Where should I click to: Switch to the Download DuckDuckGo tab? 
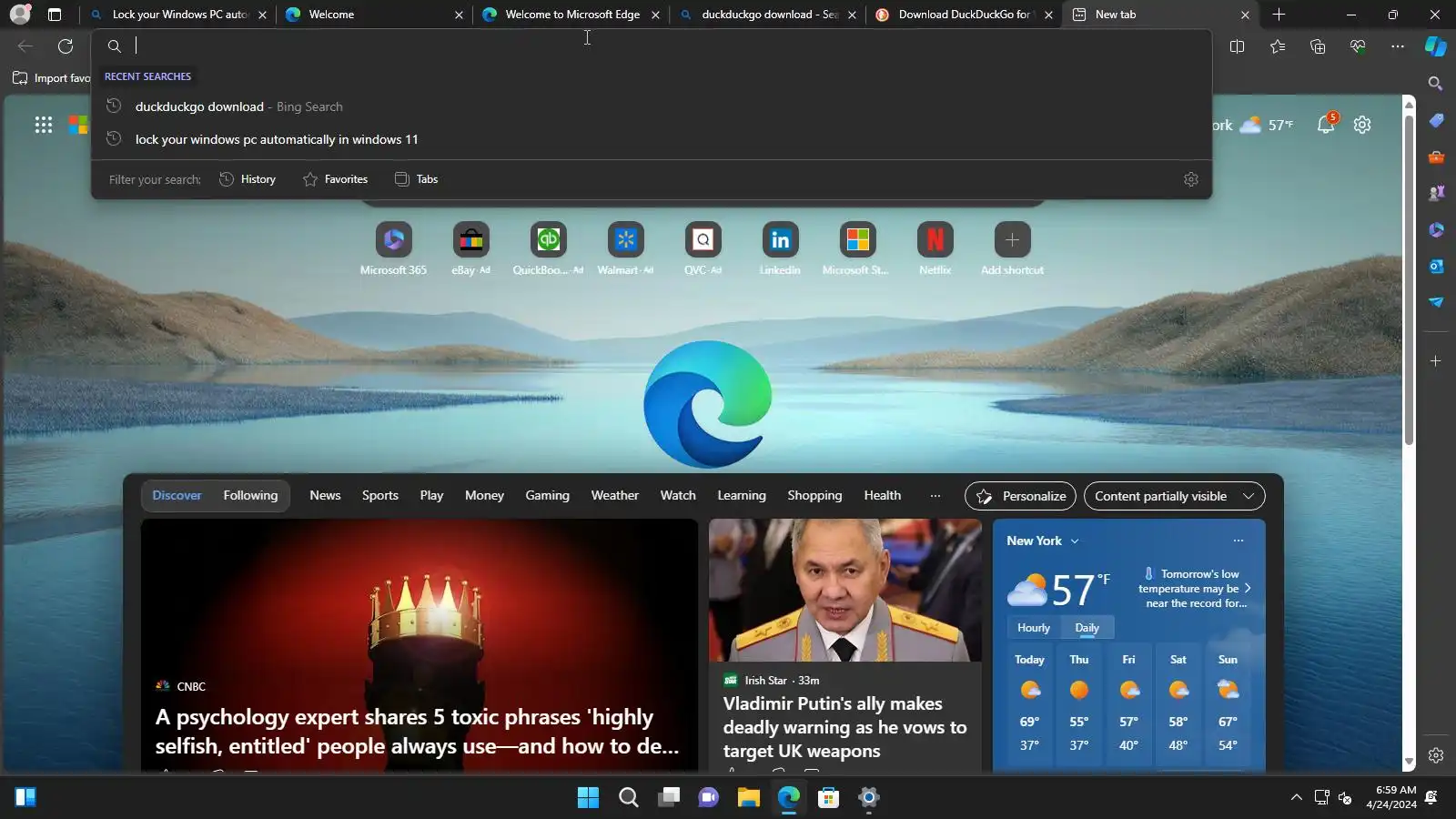point(964,15)
